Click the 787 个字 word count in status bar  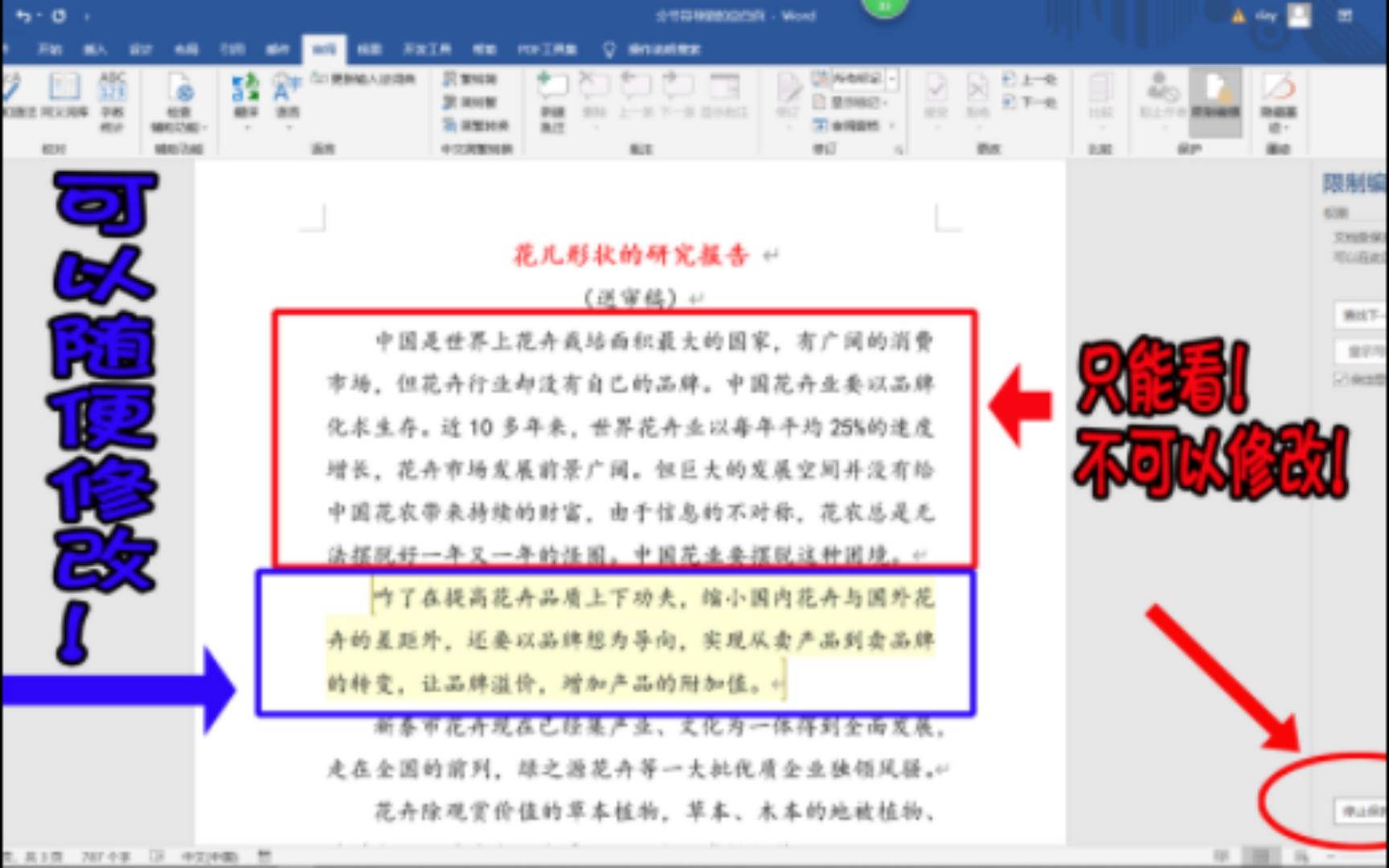click(x=105, y=857)
